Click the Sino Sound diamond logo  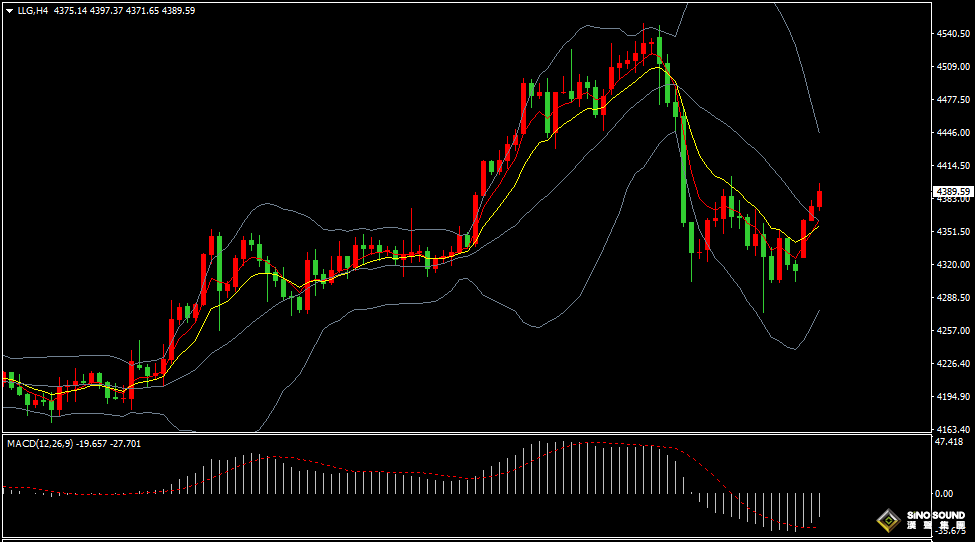[x=886, y=520]
